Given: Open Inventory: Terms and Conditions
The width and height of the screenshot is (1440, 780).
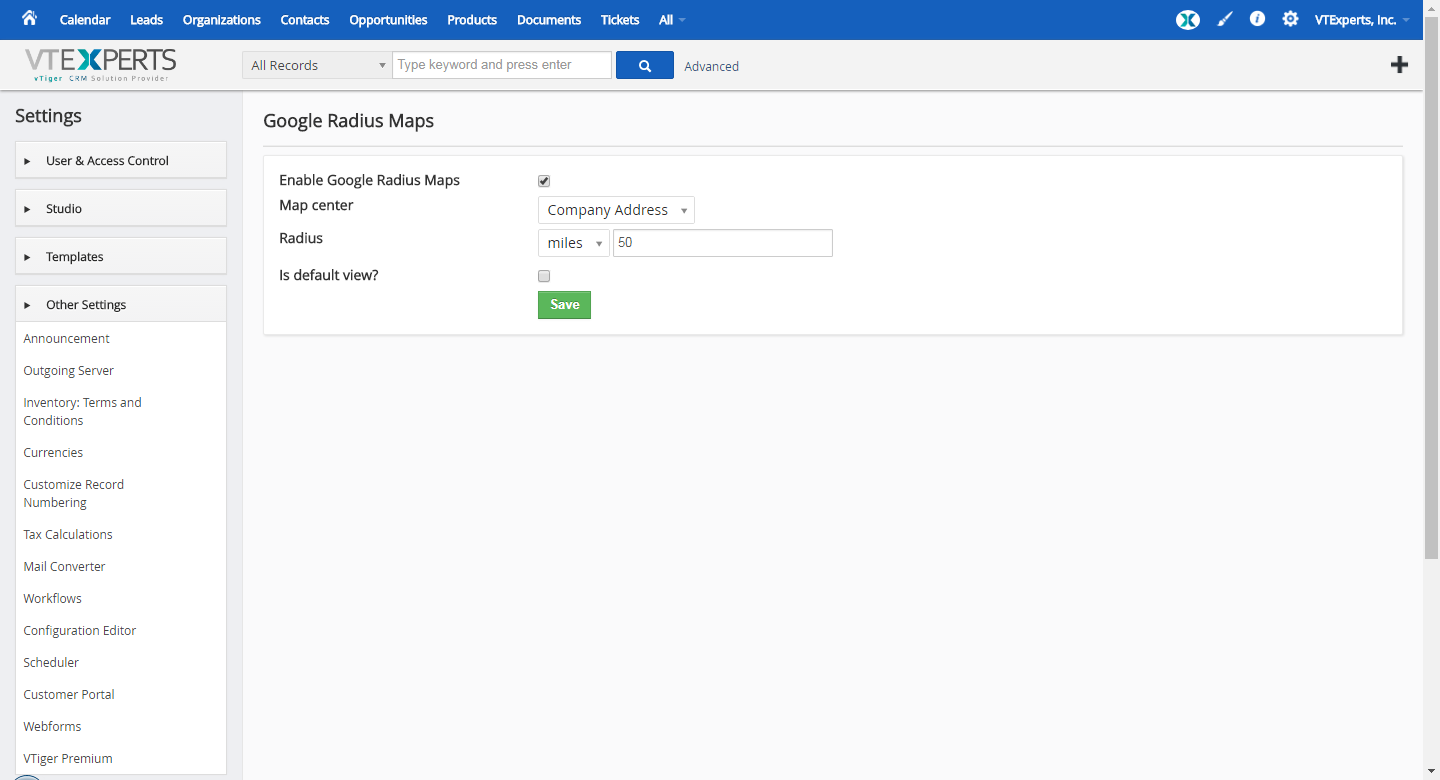Looking at the screenshot, I should pyautogui.click(x=83, y=411).
